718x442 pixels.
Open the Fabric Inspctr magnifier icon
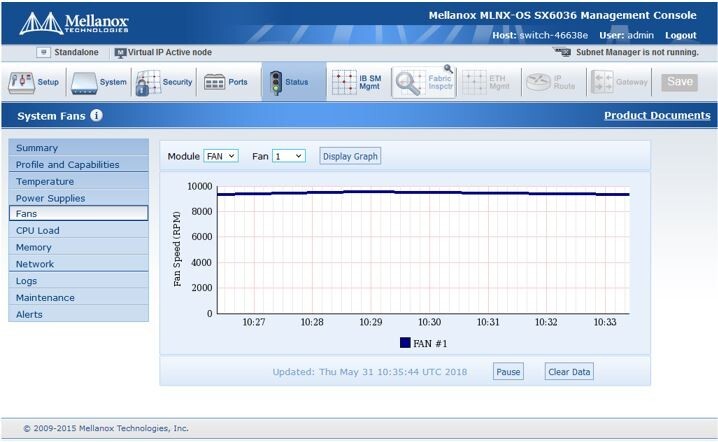[x=410, y=82]
